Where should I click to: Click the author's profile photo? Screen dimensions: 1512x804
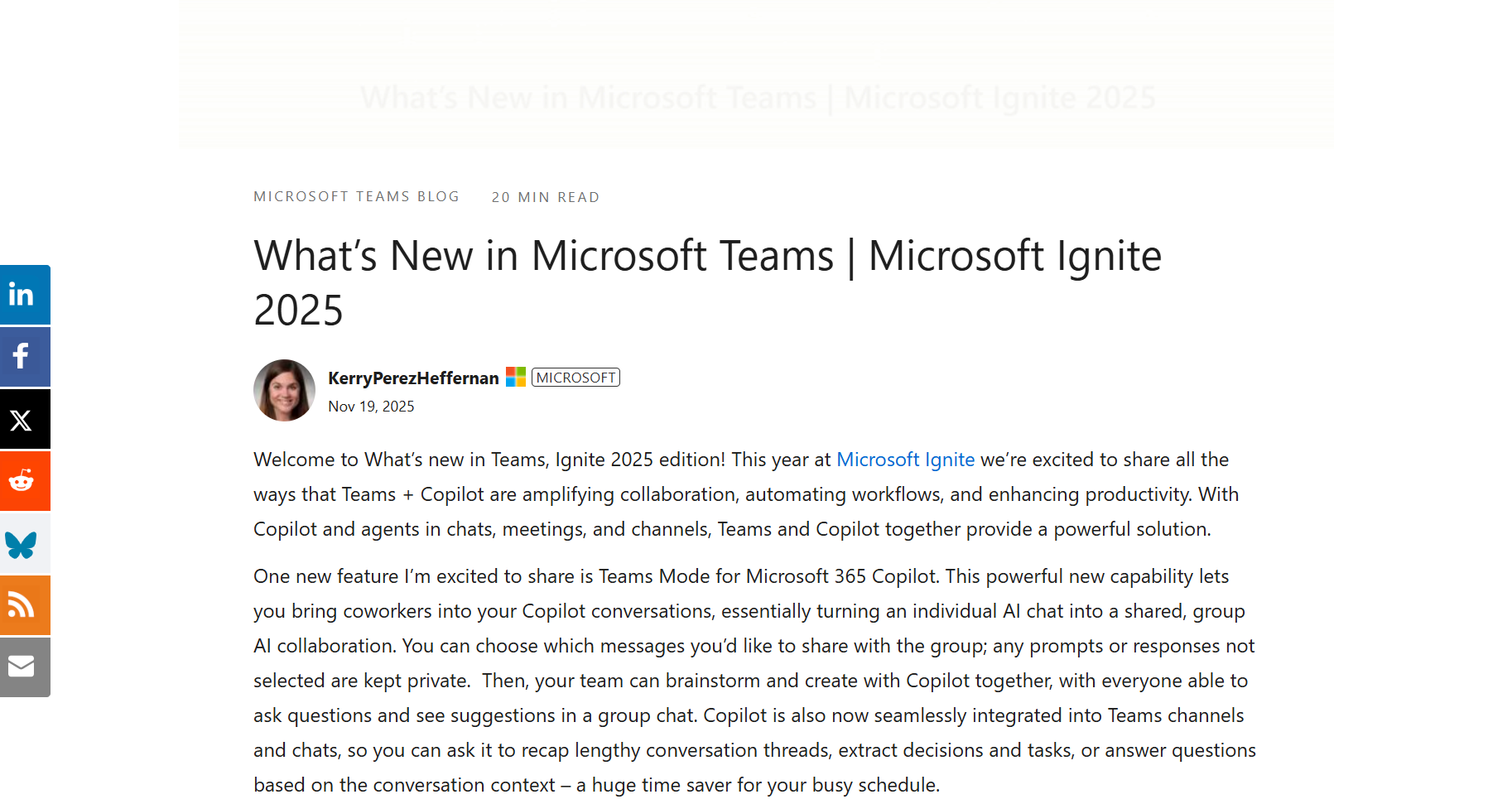pos(283,390)
